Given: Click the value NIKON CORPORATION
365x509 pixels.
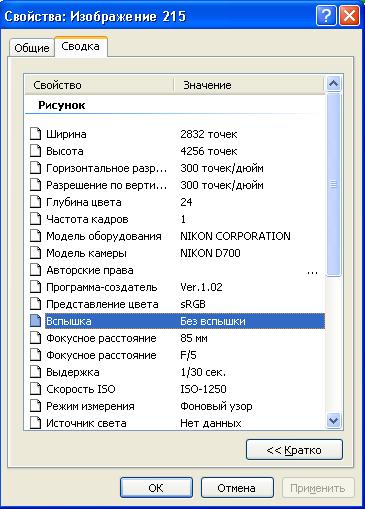Looking at the screenshot, I should [x=235, y=236].
